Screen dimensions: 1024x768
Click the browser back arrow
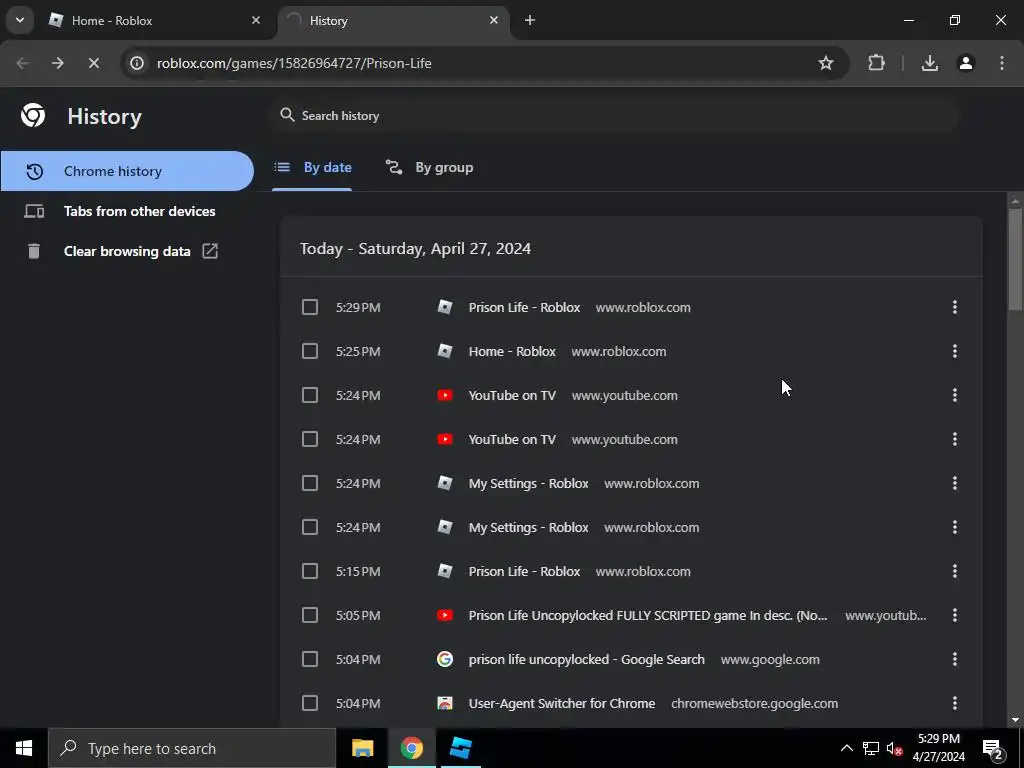pyautogui.click(x=22, y=63)
